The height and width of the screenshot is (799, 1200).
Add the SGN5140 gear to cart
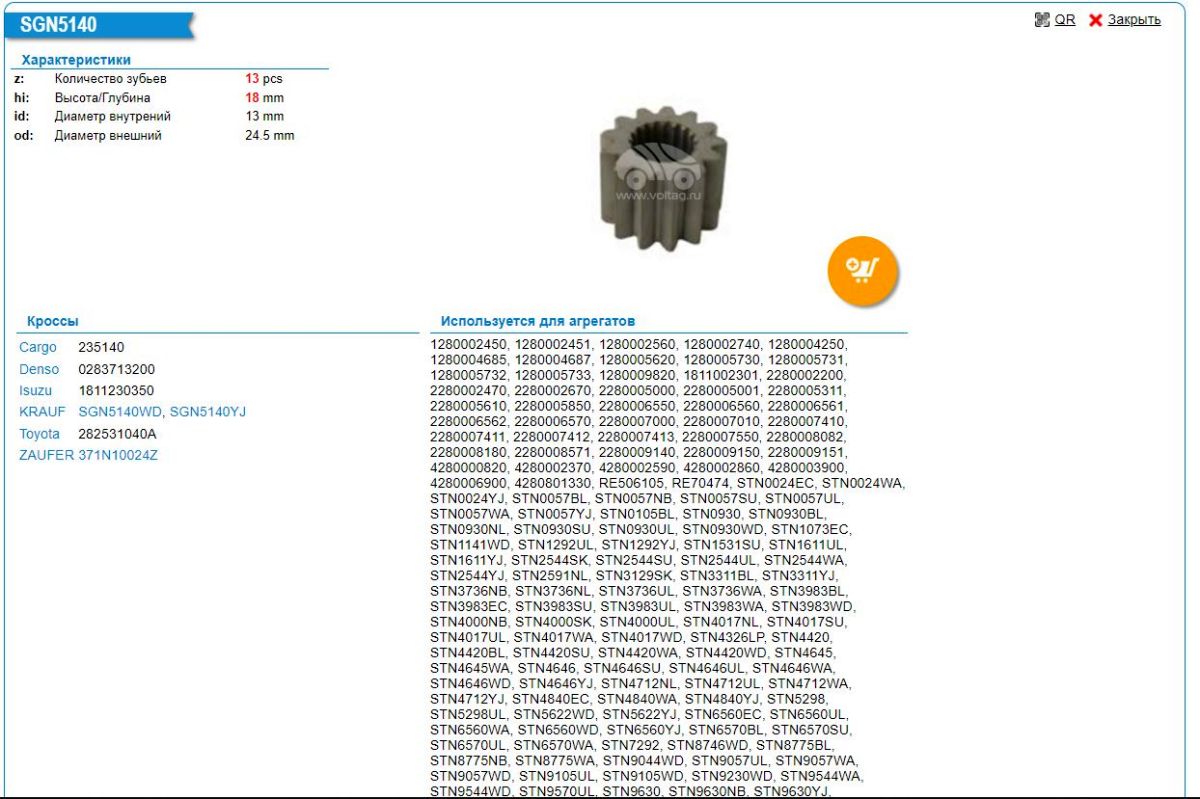pyautogui.click(x=862, y=270)
